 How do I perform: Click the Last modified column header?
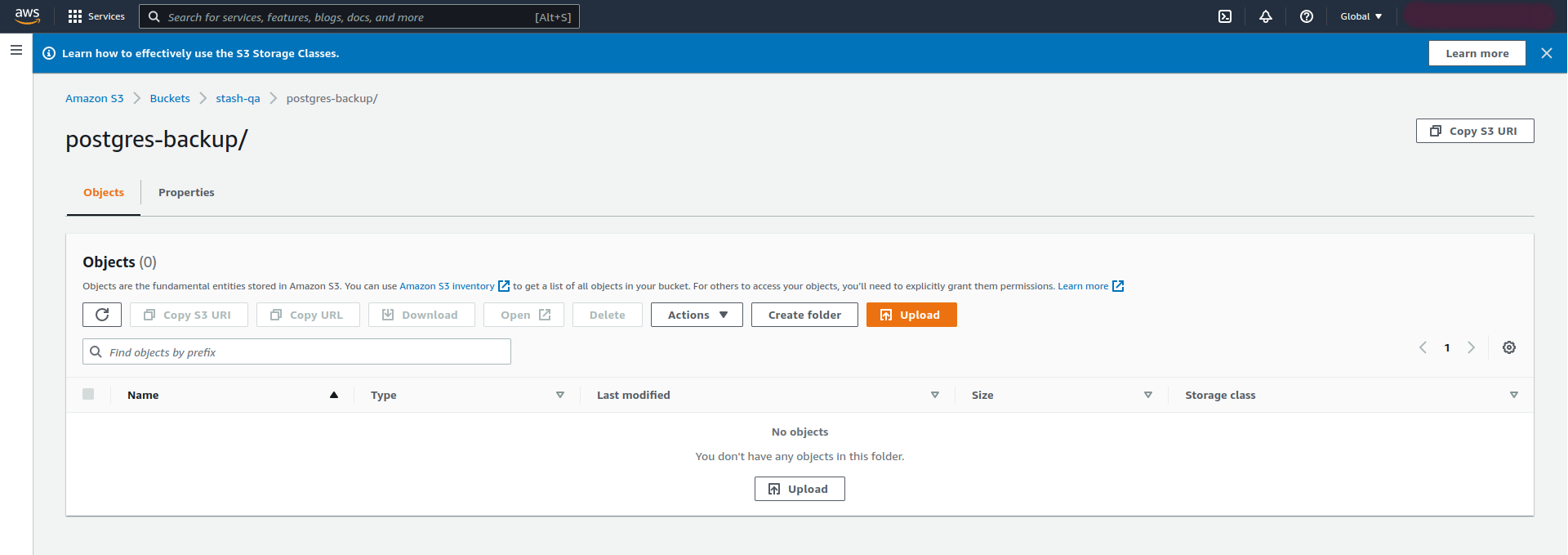633,395
